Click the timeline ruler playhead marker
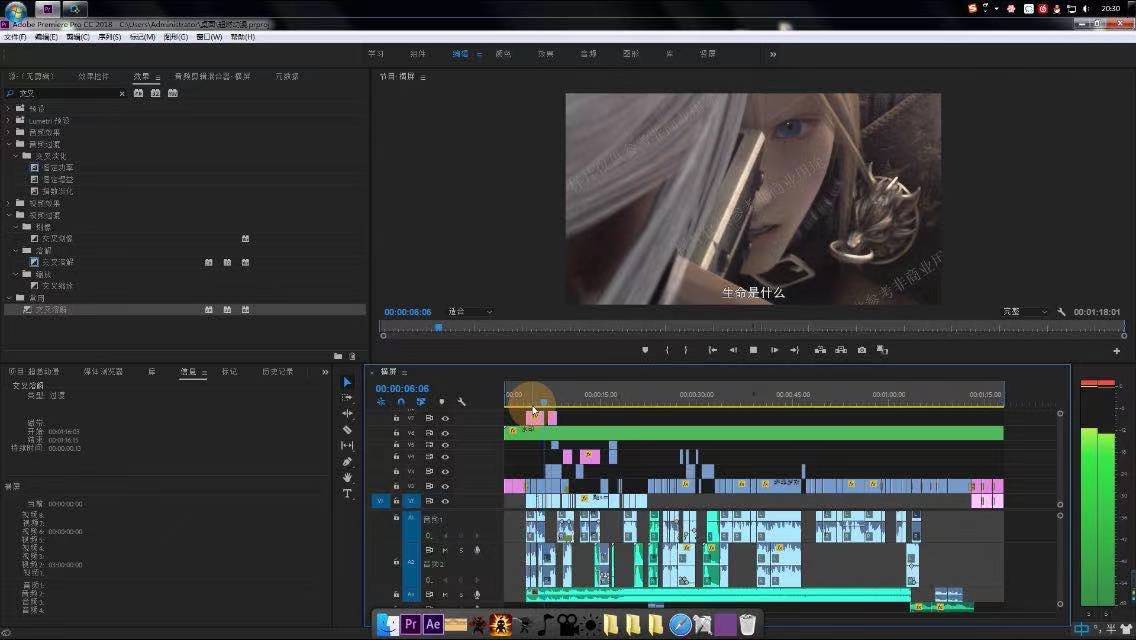The image size is (1136, 640). (x=543, y=402)
